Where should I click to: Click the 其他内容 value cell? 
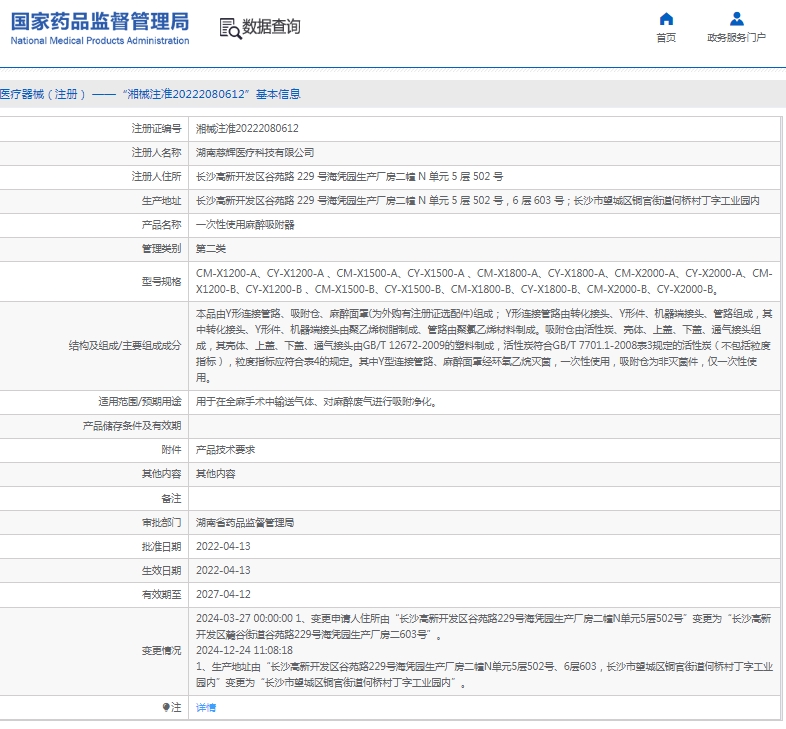pyautogui.click(x=215, y=474)
